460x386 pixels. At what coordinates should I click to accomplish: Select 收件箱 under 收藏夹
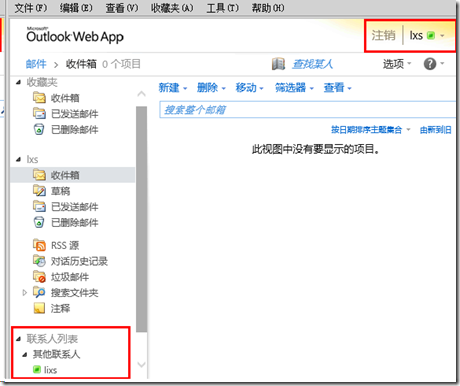(x=65, y=98)
